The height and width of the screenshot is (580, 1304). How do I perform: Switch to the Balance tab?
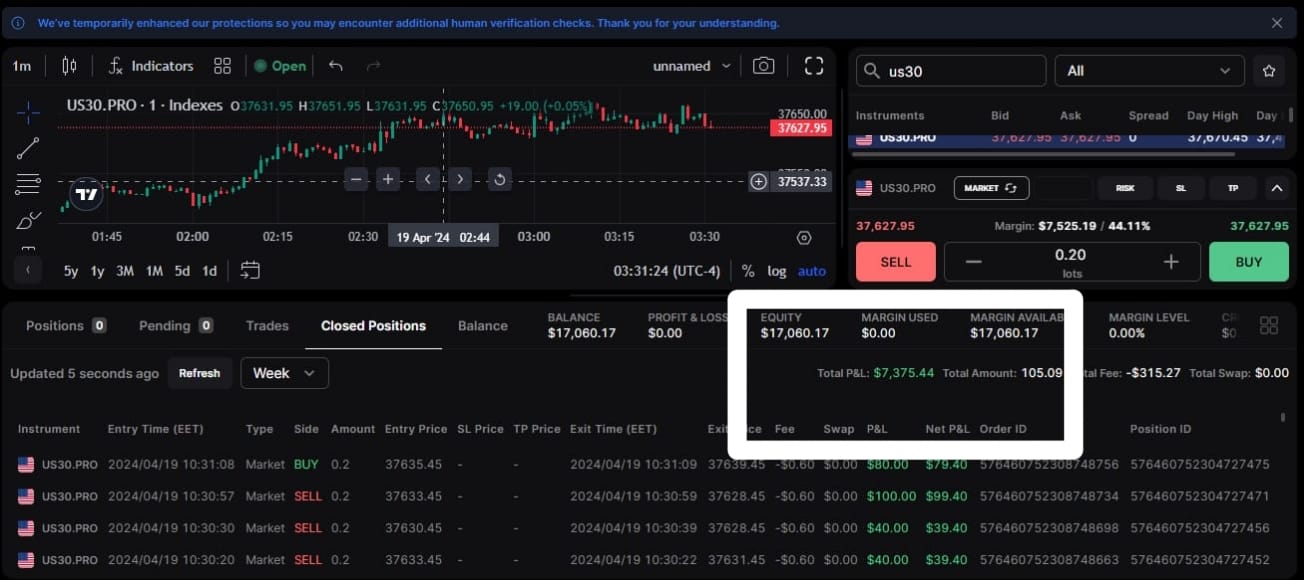click(x=483, y=325)
